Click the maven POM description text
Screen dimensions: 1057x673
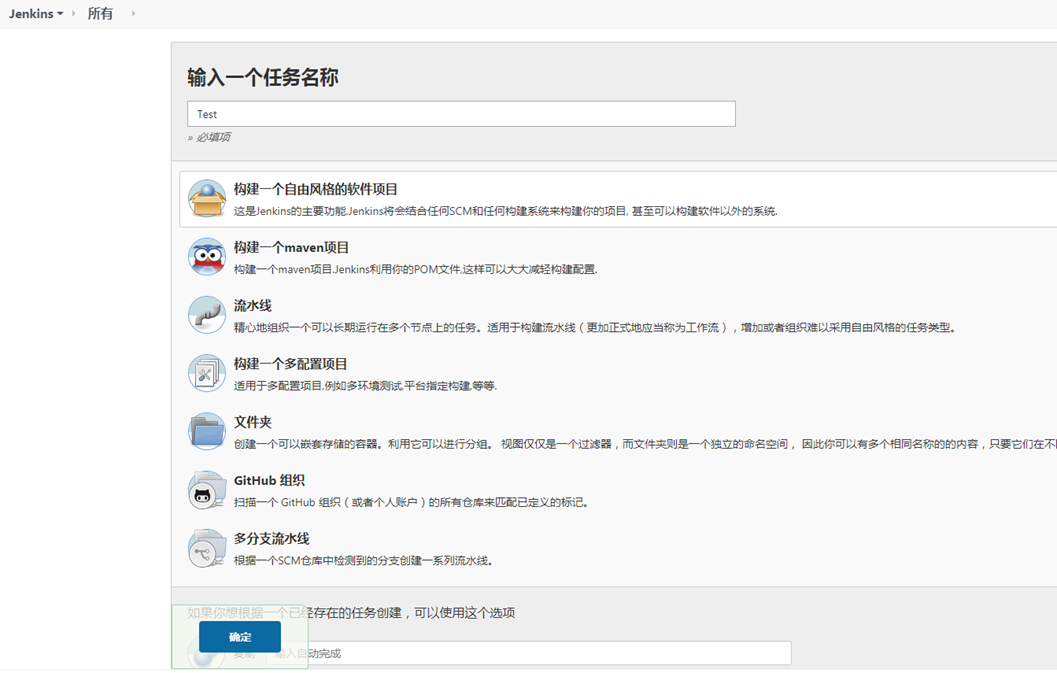(x=415, y=269)
